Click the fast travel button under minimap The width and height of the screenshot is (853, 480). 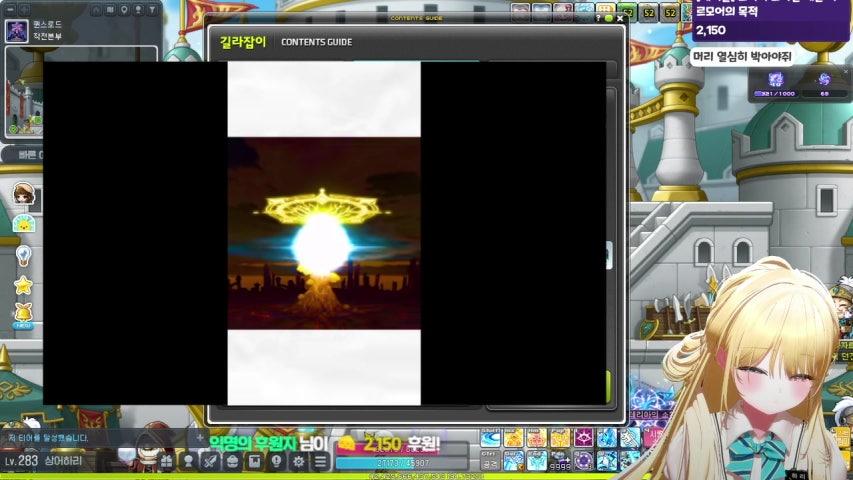pyautogui.click(x=23, y=155)
